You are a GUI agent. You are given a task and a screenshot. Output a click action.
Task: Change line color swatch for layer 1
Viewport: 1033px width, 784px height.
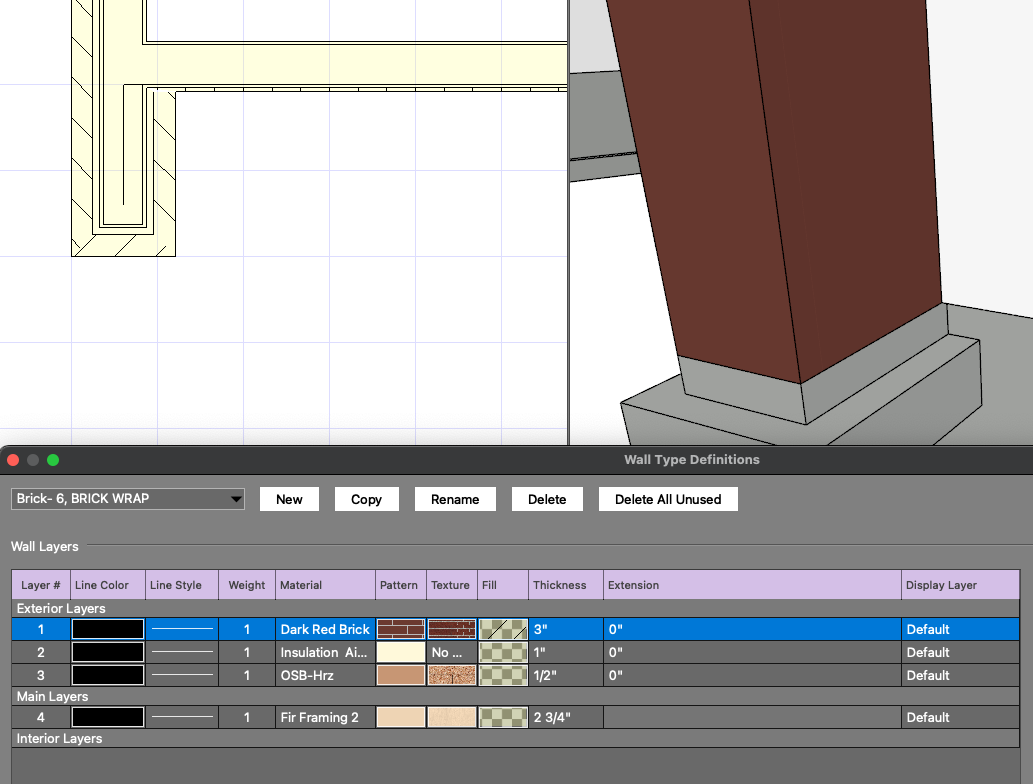point(108,629)
